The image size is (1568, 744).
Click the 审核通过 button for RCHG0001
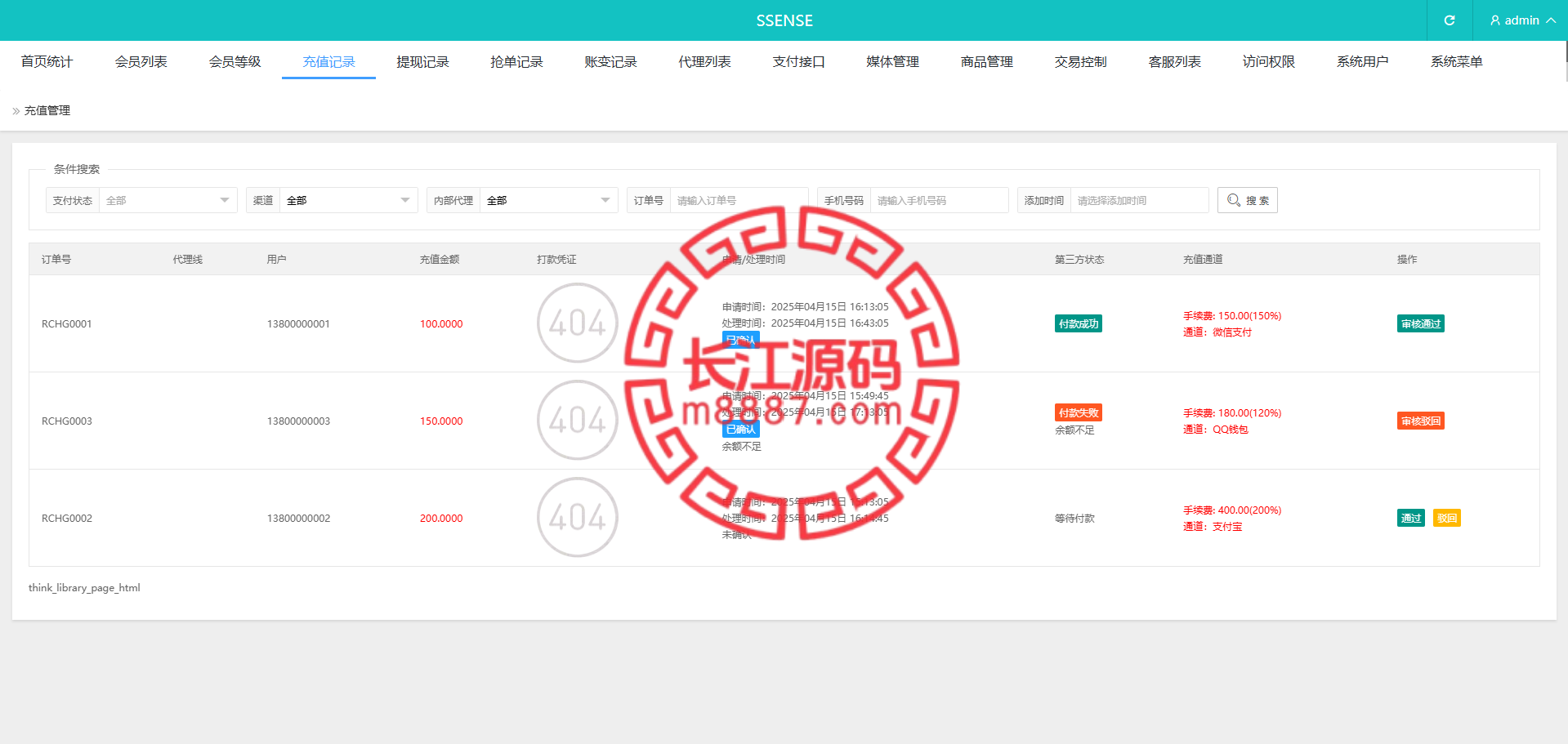coord(1420,323)
